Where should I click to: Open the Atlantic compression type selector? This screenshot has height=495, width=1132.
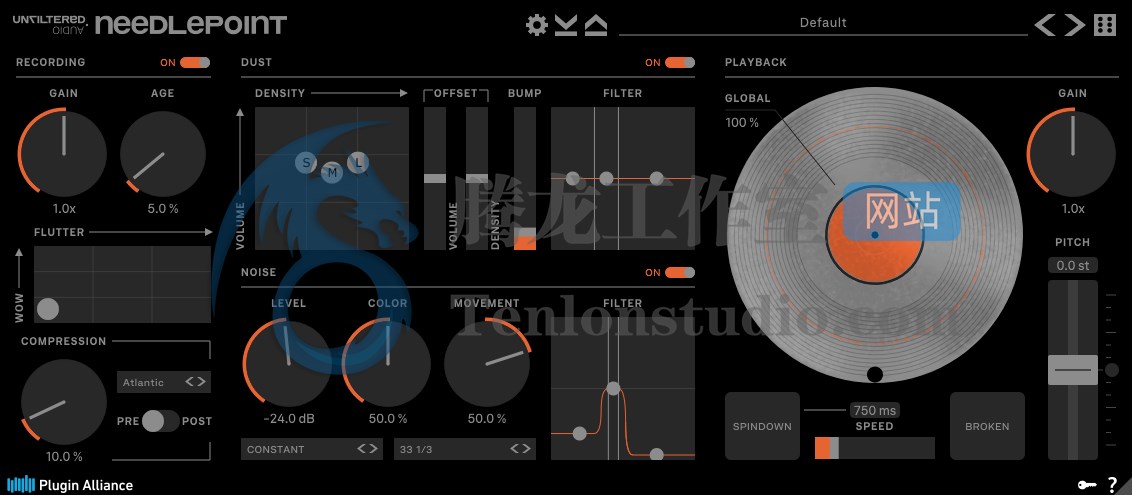pyautogui.click(x=164, y=382)
